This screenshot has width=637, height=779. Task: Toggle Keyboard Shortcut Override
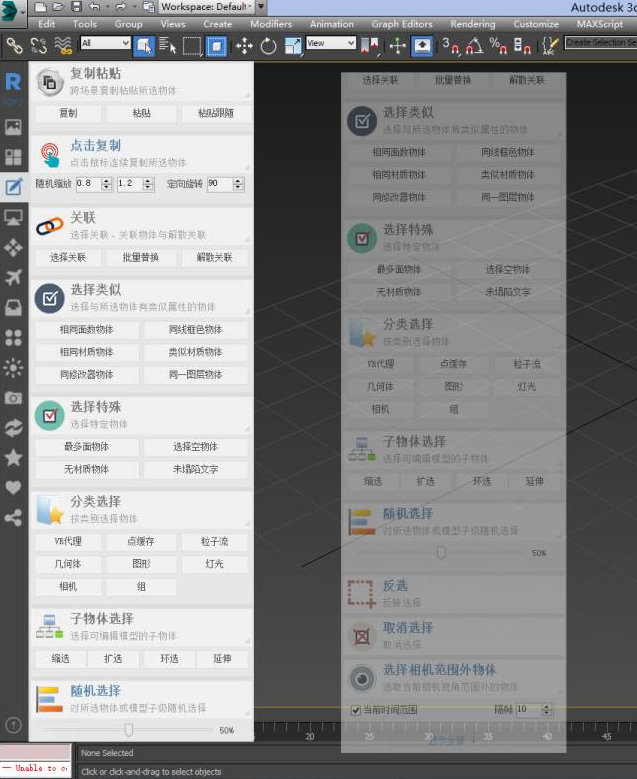422,46
